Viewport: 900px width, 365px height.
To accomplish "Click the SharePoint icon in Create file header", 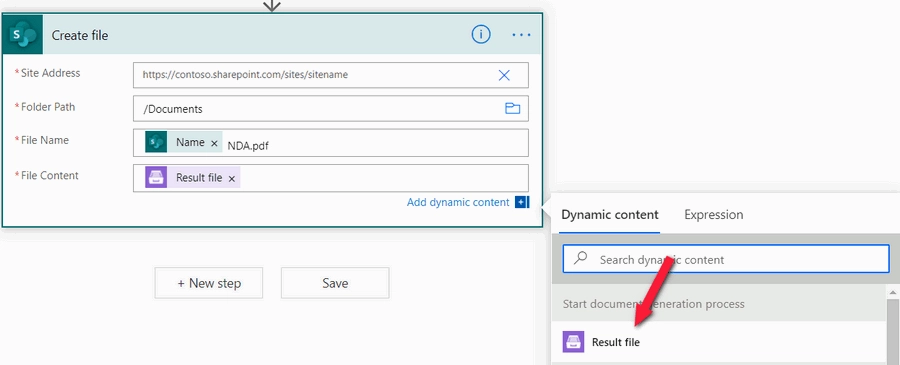I will [23, 35].
